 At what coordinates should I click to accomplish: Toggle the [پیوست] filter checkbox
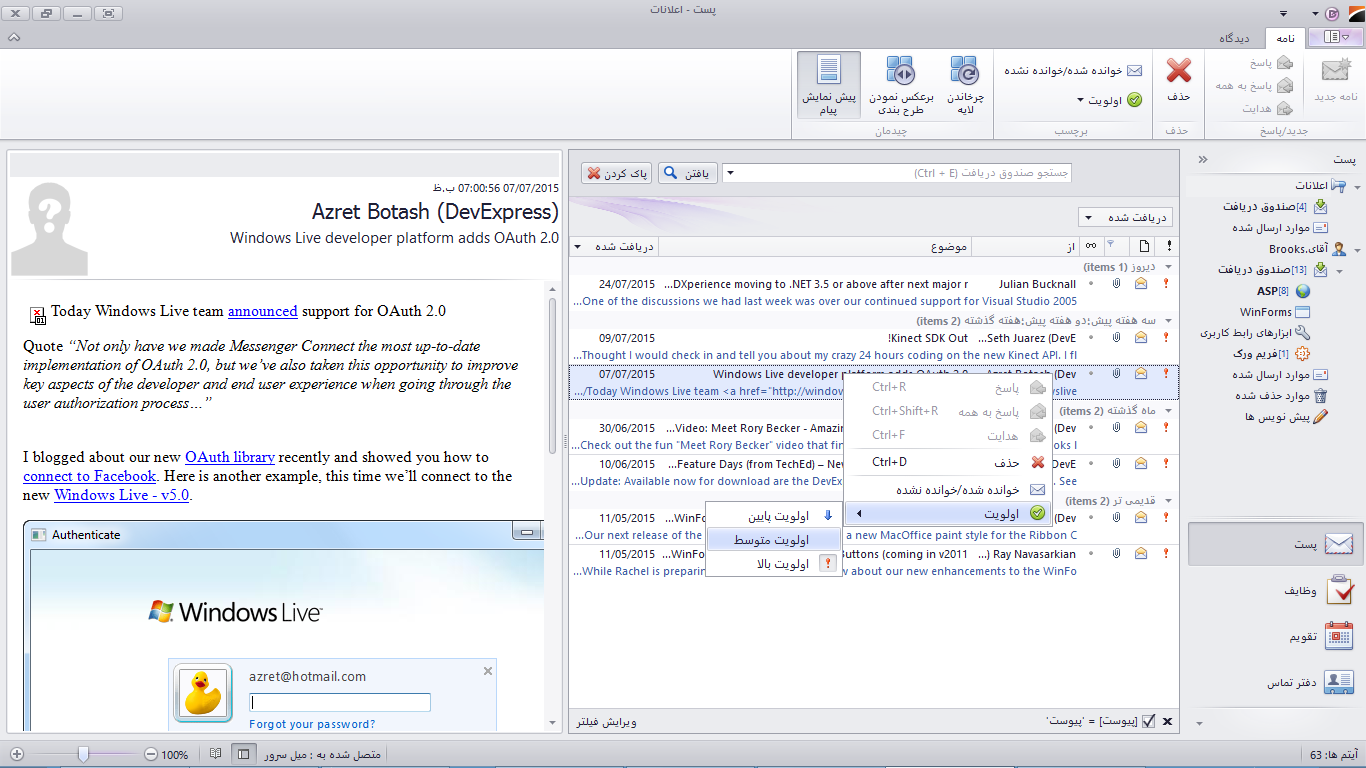tap(1148, 721)
